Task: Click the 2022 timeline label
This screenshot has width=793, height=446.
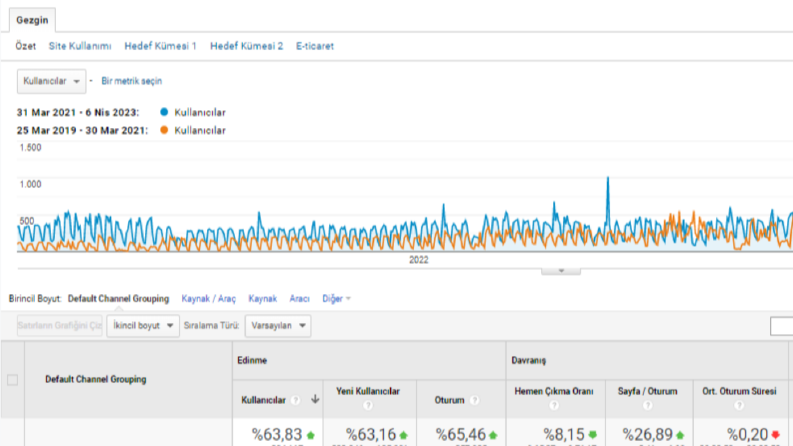Action: pyautogui.click(x=418, y=260)
